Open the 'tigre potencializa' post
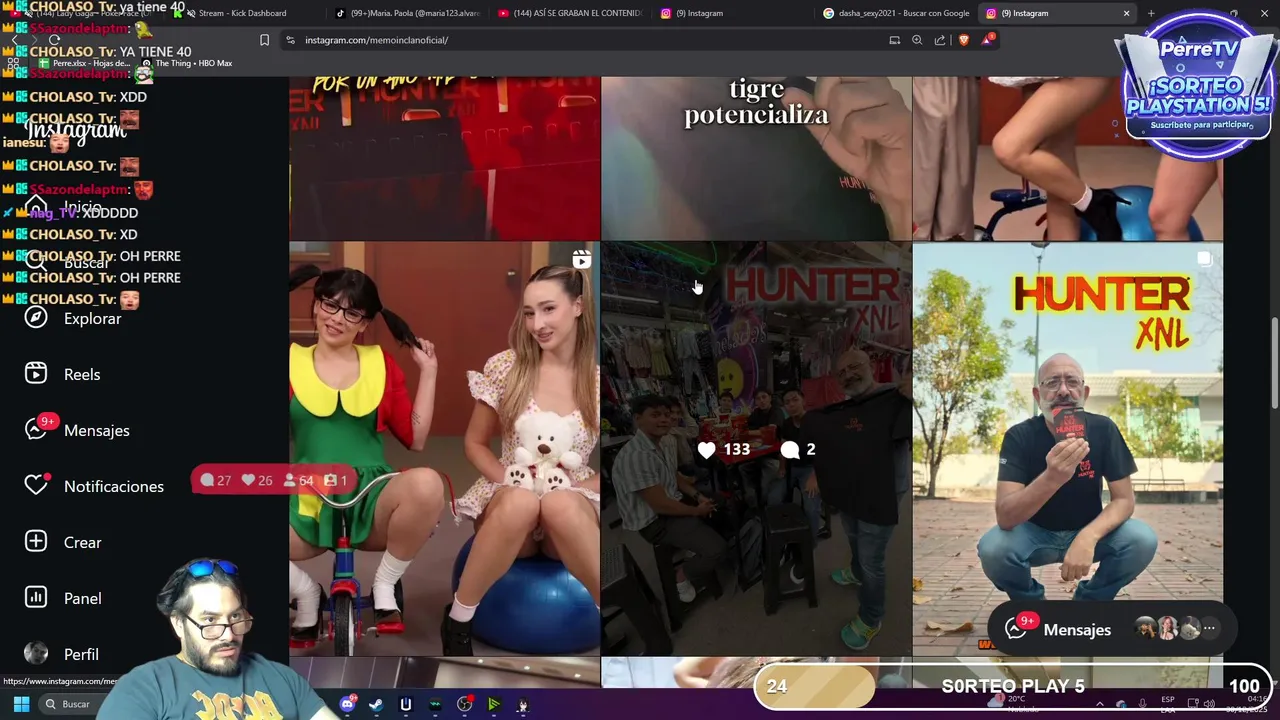Image resolution: width=1280 pixels, height=720 pixels. click(x=756, y=158)
